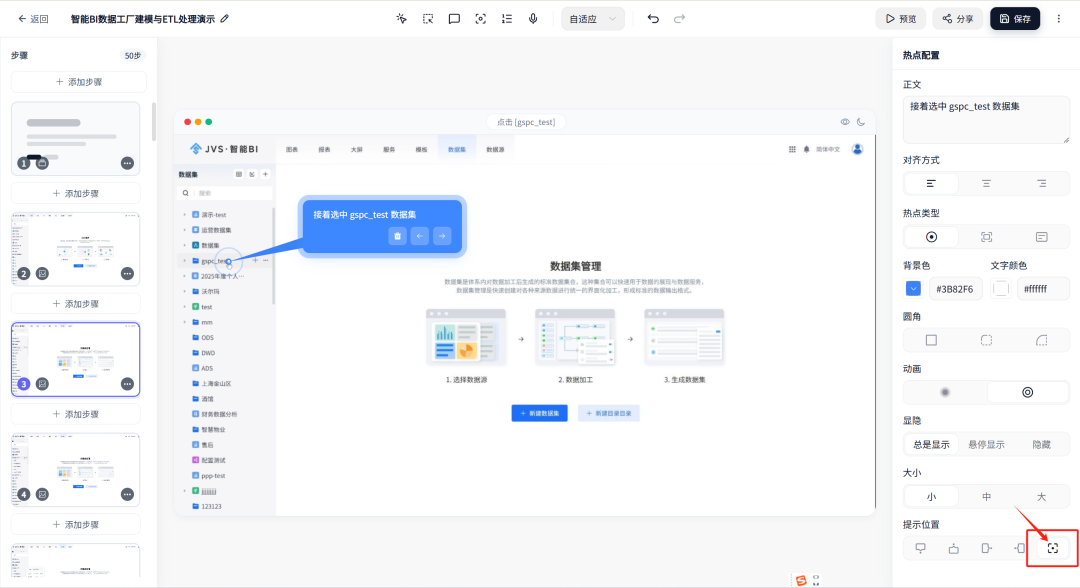Set visibility to 隐藏
This screenshot has height=588, width=1080.
1041,445
